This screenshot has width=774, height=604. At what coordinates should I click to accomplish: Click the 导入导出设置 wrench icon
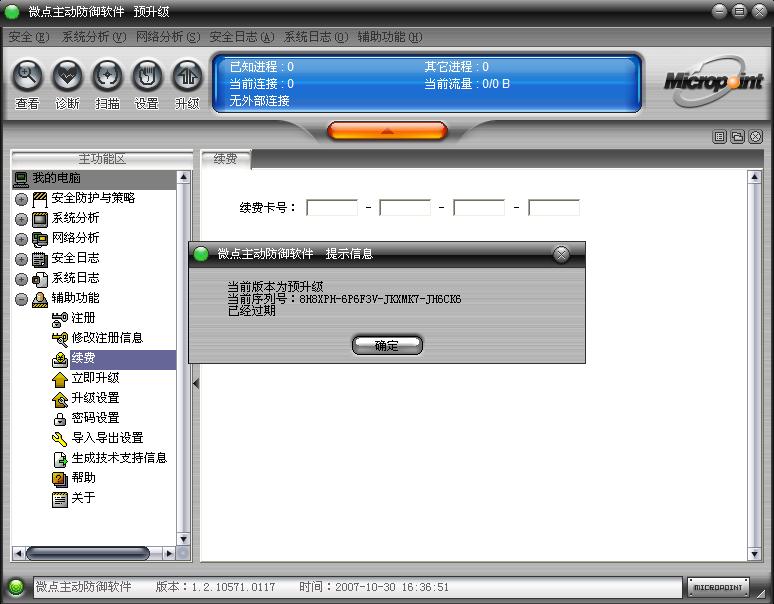[x=60, y=439]
